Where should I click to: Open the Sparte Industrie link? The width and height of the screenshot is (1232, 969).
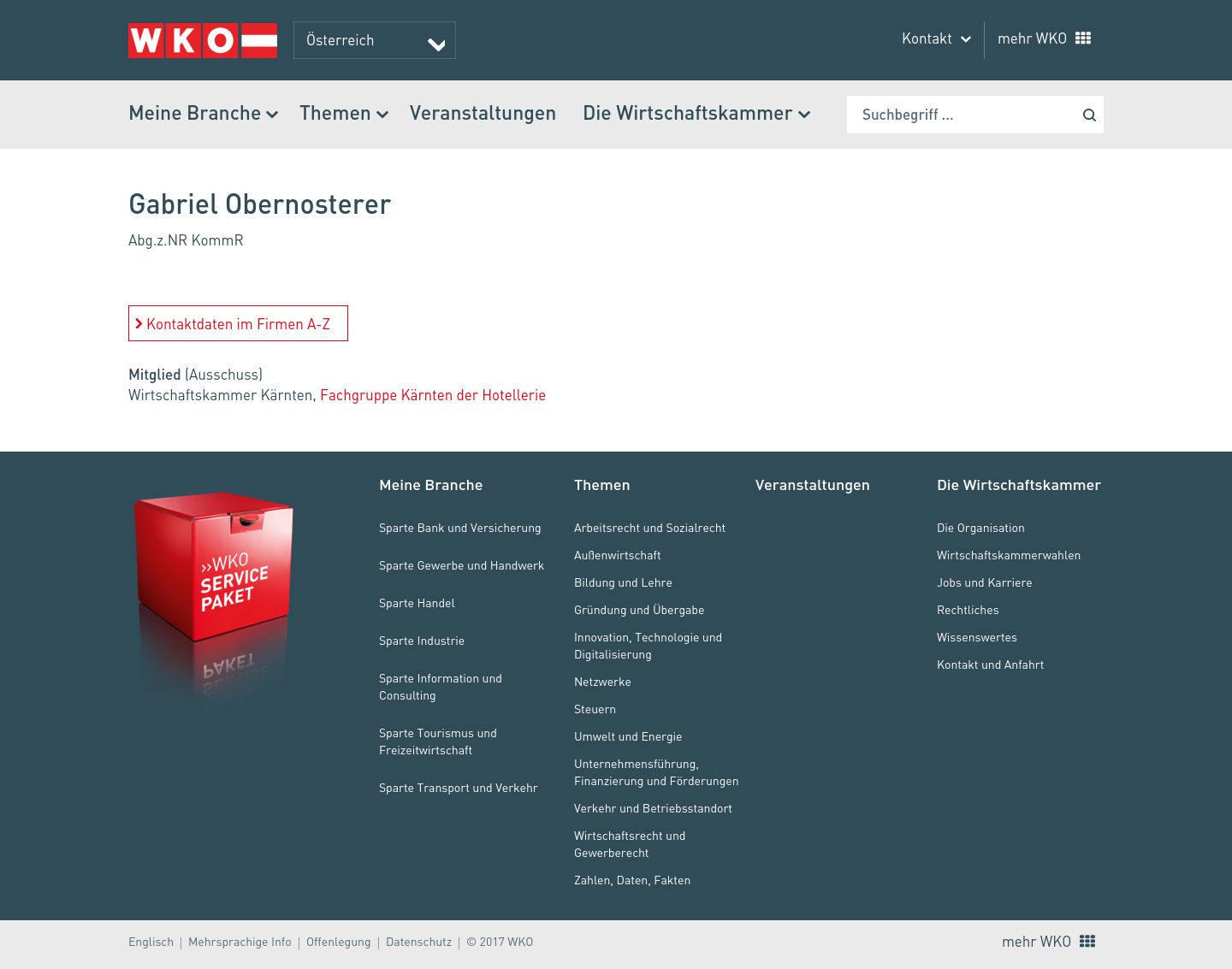pyautogui.click(x=422, y=641)
